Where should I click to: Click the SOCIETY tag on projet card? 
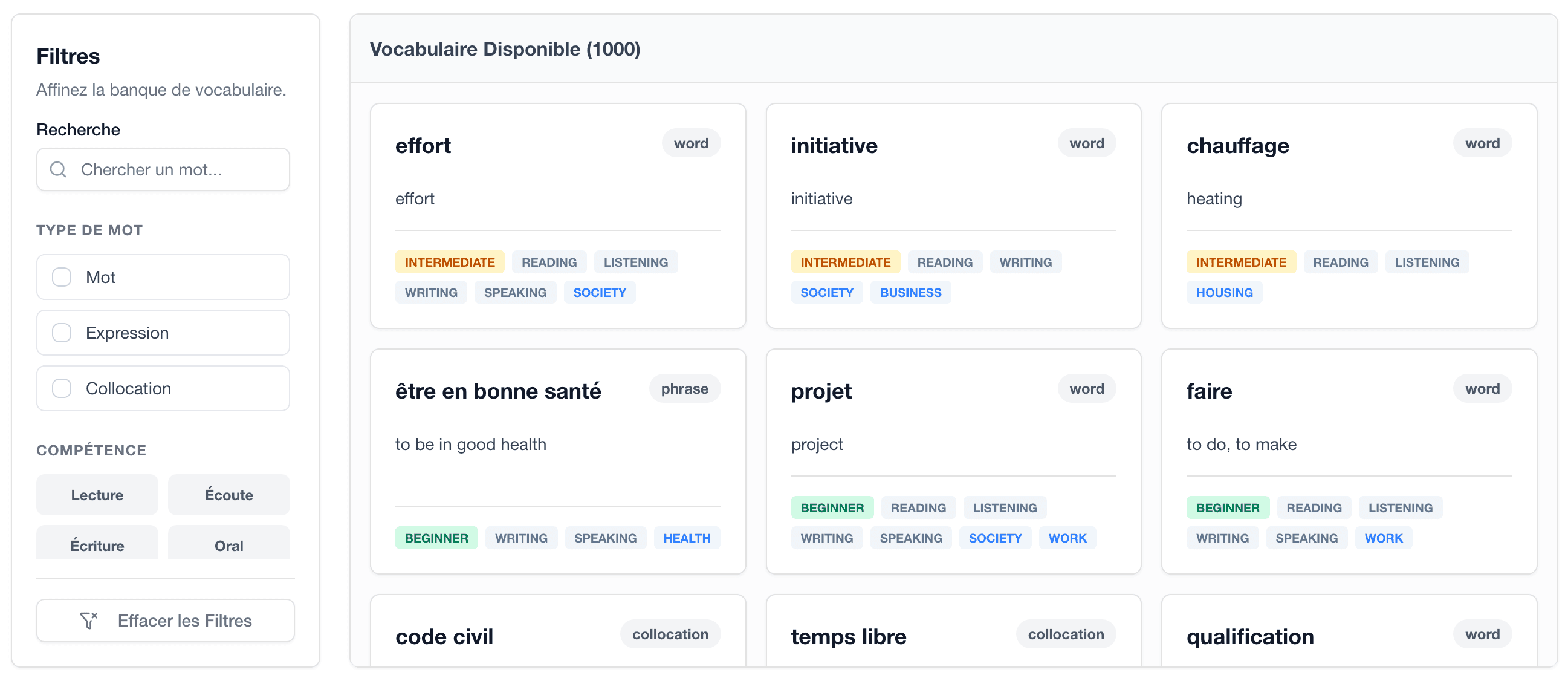[x=995, y=538]
